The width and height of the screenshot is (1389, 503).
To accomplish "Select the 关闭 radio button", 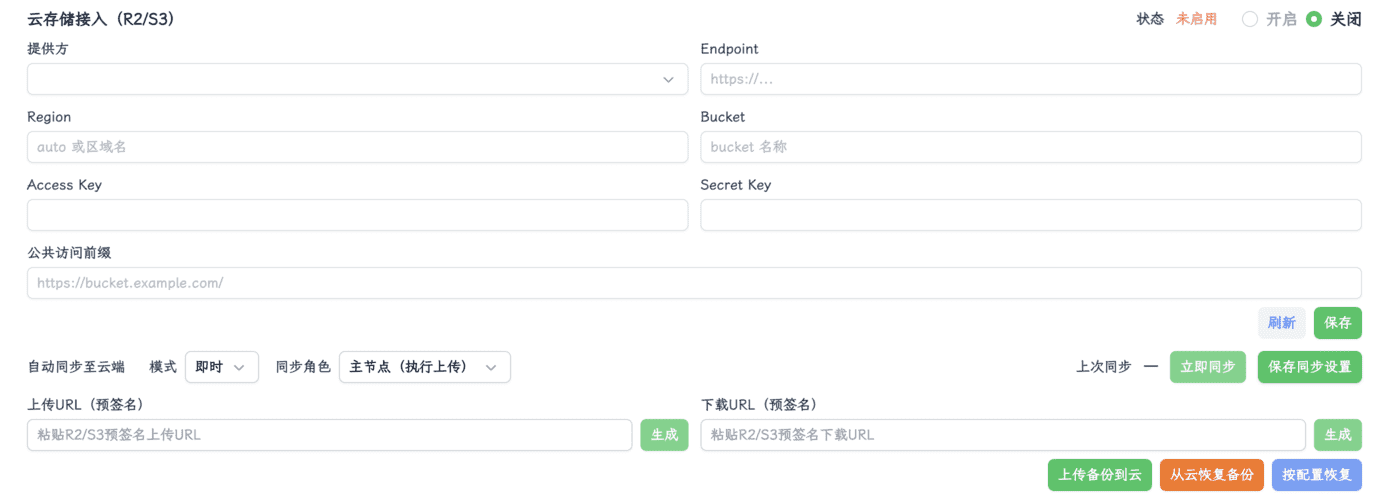I will (1314, 19).
